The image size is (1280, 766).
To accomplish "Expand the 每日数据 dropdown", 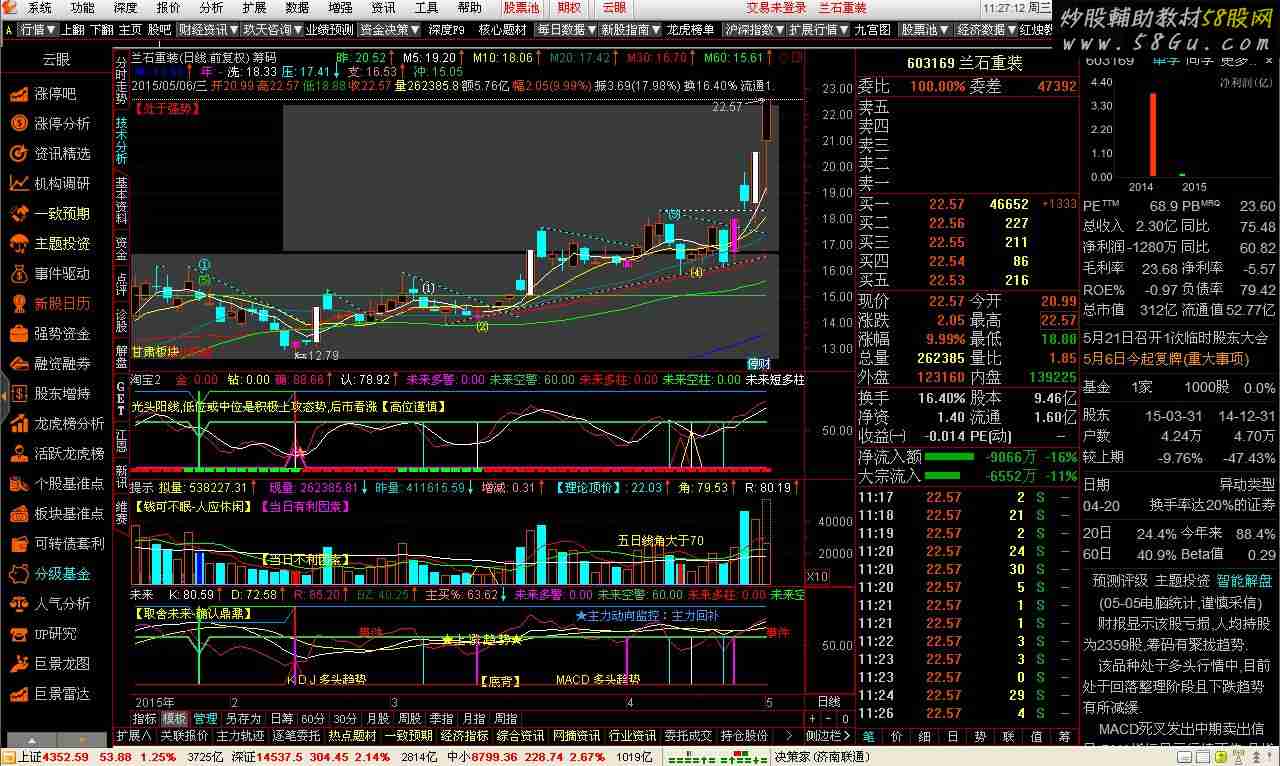I will click(566, 30).
